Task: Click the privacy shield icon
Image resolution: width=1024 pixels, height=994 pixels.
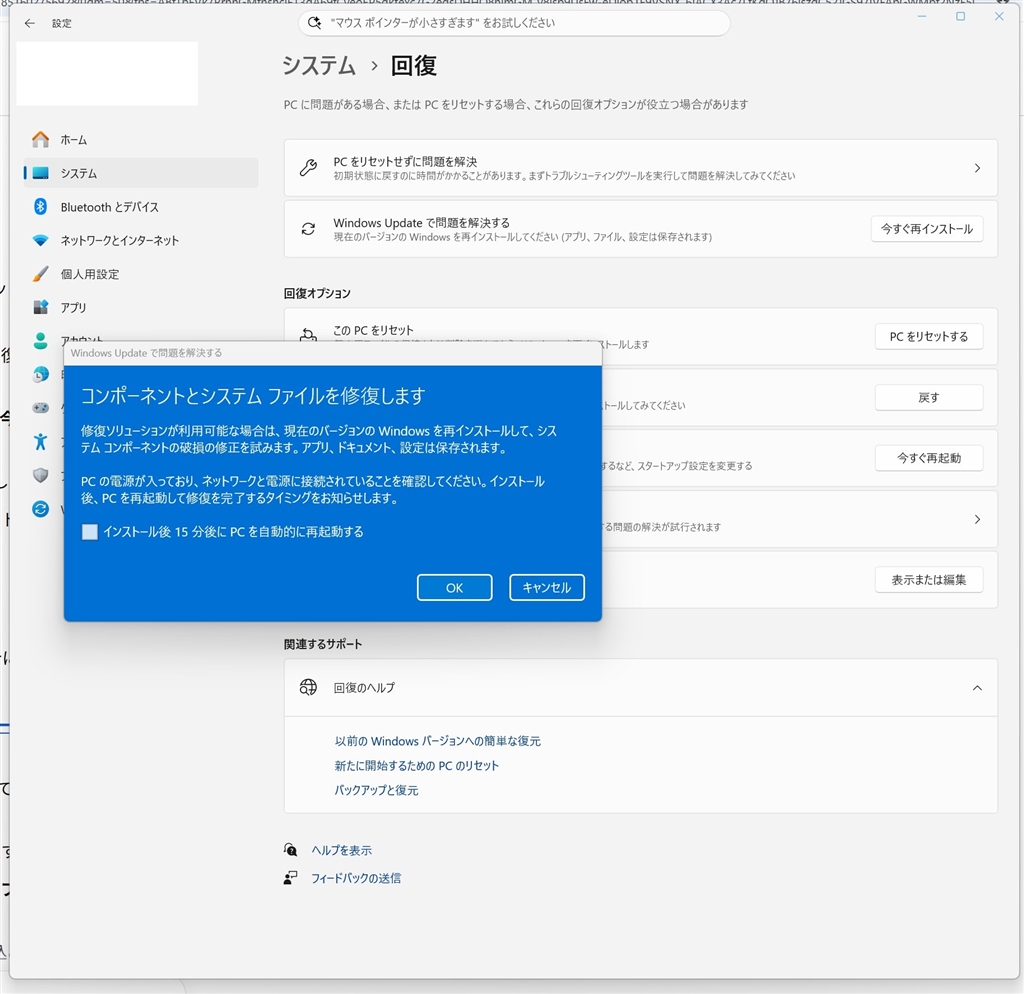Action: [x=40, y=475]
